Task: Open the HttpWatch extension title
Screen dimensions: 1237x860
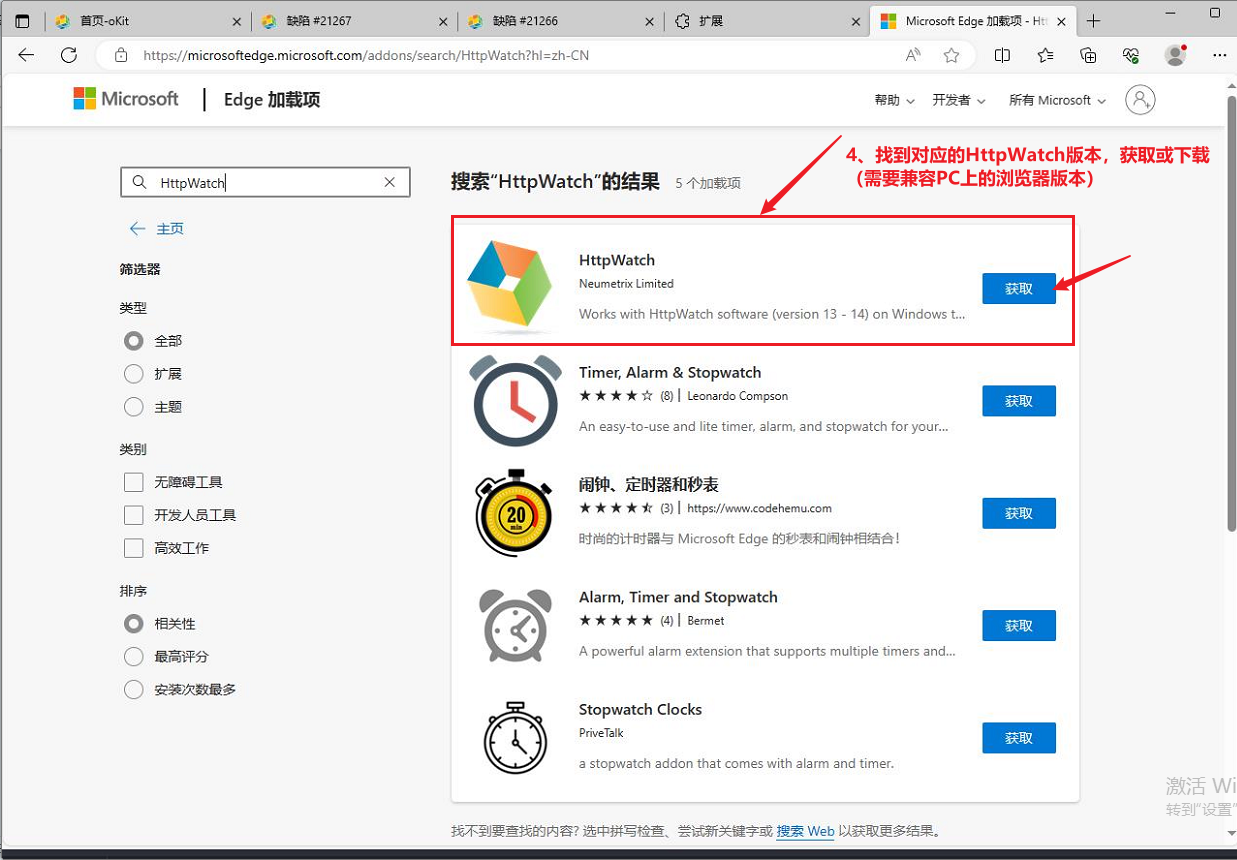Action: (617, 260)
